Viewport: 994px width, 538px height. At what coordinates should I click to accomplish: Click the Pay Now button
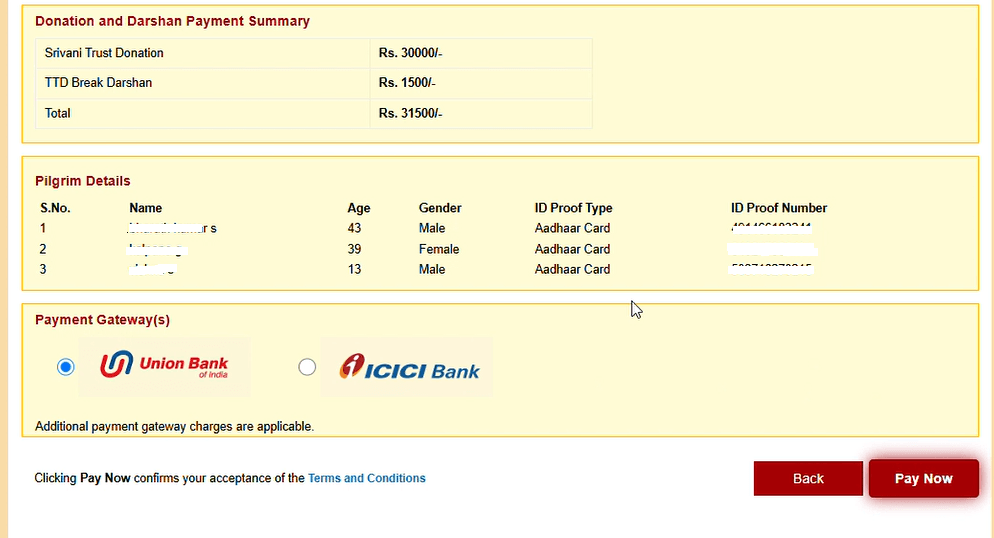coord(924,478)
